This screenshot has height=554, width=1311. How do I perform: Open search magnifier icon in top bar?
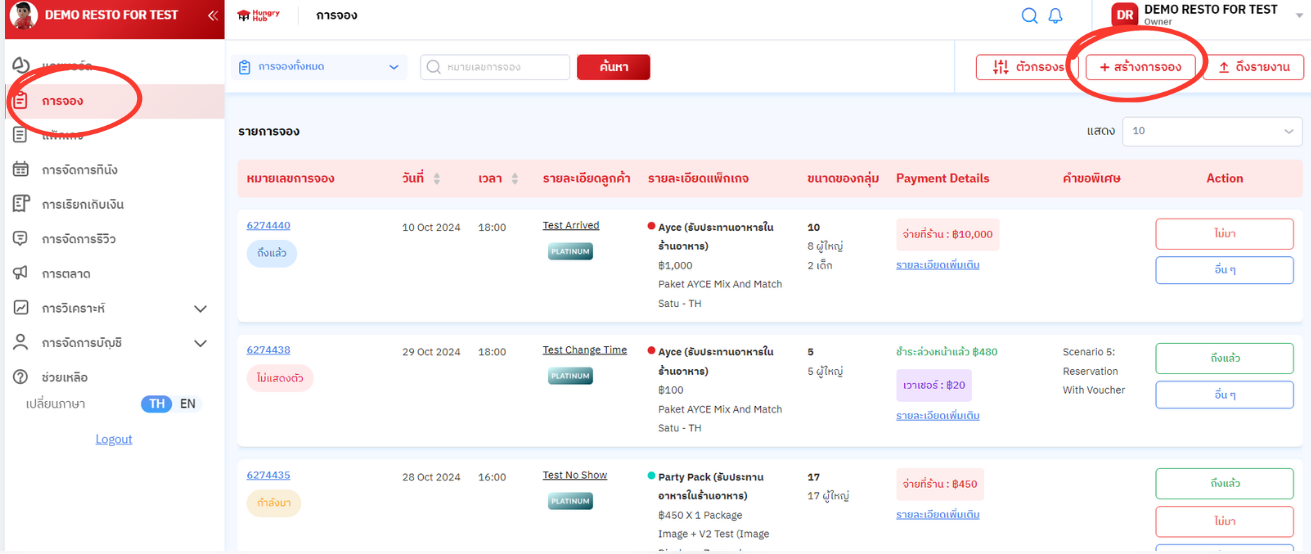click(x=1029, y=15)
